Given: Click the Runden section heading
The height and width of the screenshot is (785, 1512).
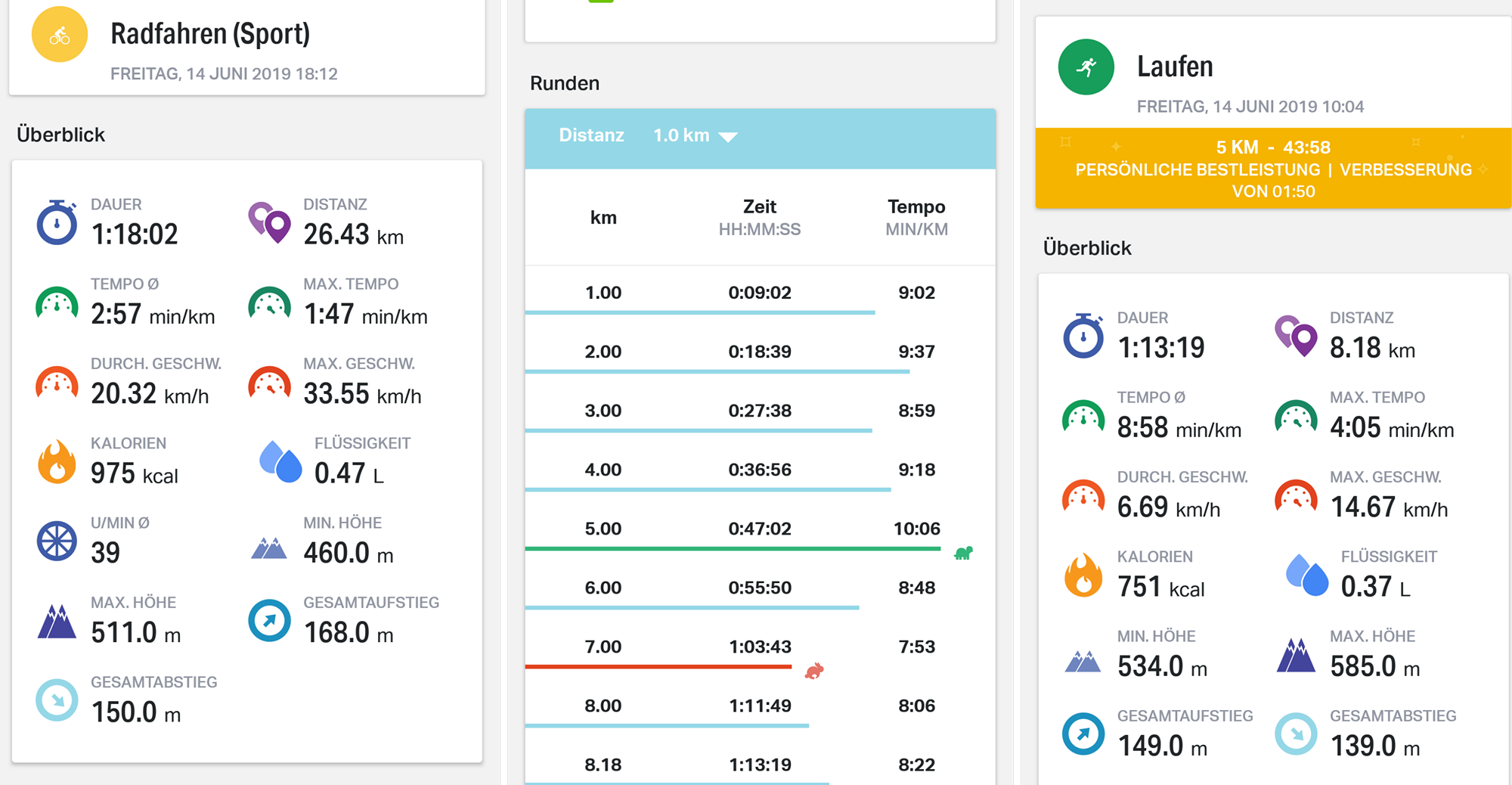Looking at the screenshot, I should click(x=565, y=83).
